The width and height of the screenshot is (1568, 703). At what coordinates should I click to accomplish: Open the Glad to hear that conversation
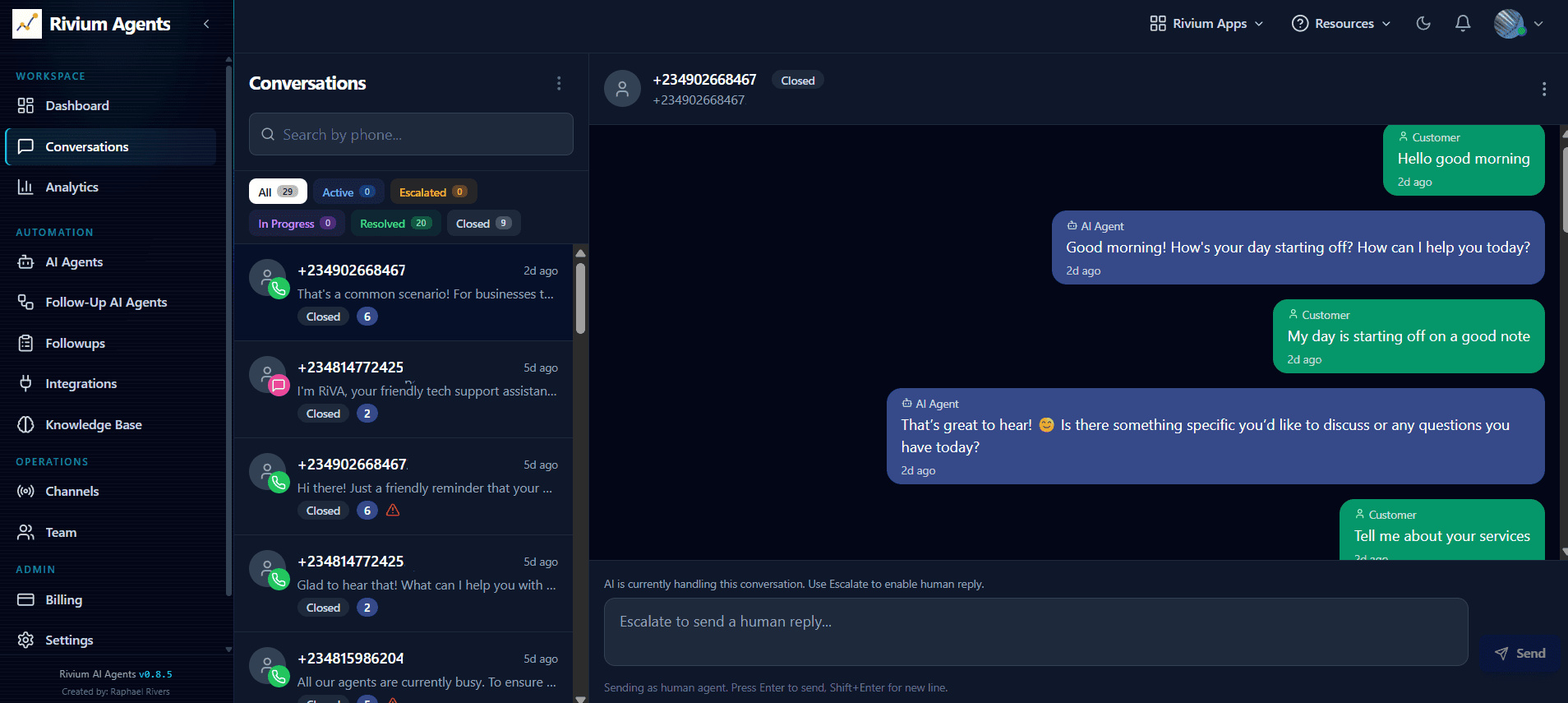pos(404,584)
